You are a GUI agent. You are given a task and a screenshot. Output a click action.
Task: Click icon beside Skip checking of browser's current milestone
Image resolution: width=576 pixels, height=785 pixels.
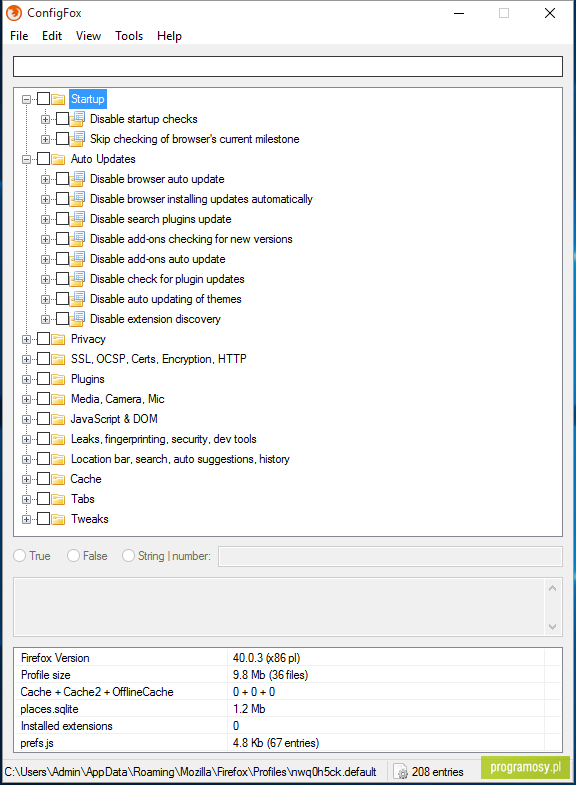77,139
